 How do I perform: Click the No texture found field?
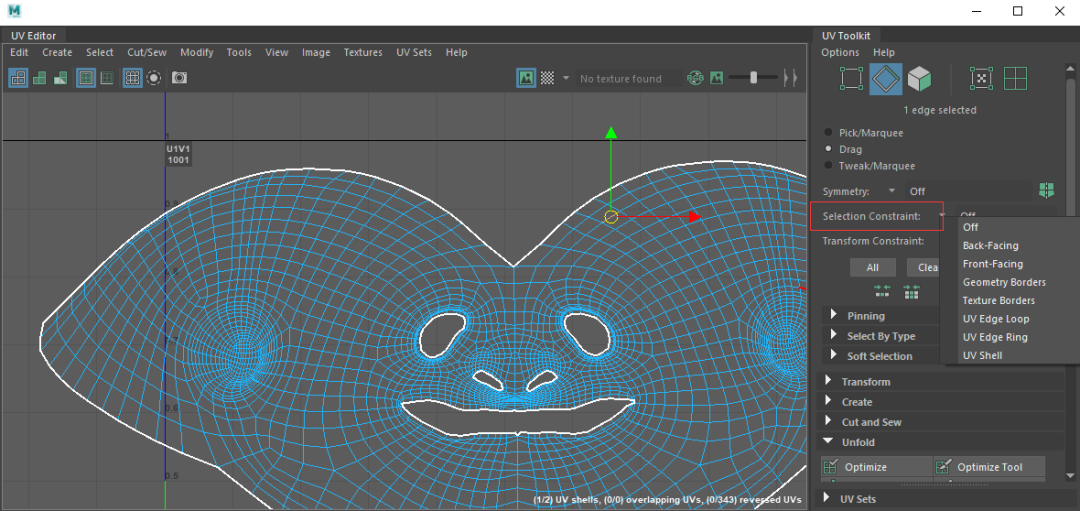pyautogui.click(x=628, y=79)
